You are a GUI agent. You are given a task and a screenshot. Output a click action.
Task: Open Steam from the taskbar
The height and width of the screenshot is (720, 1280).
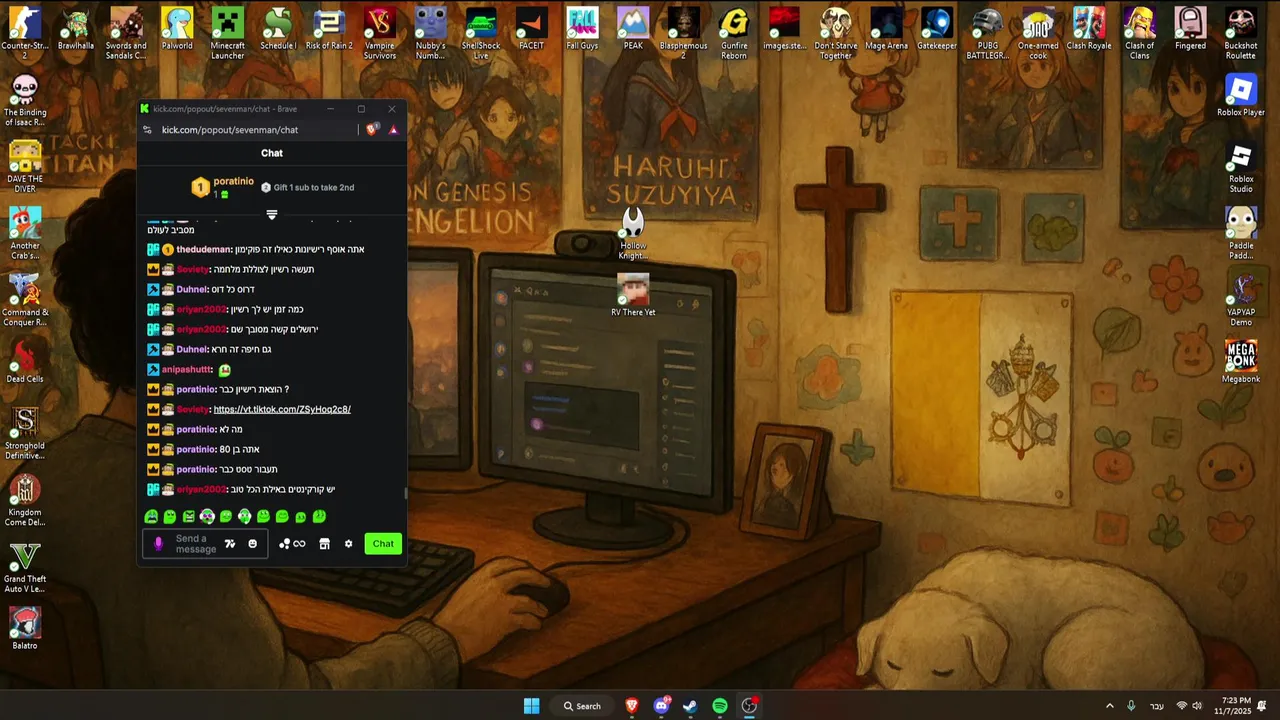pos(690,706)
